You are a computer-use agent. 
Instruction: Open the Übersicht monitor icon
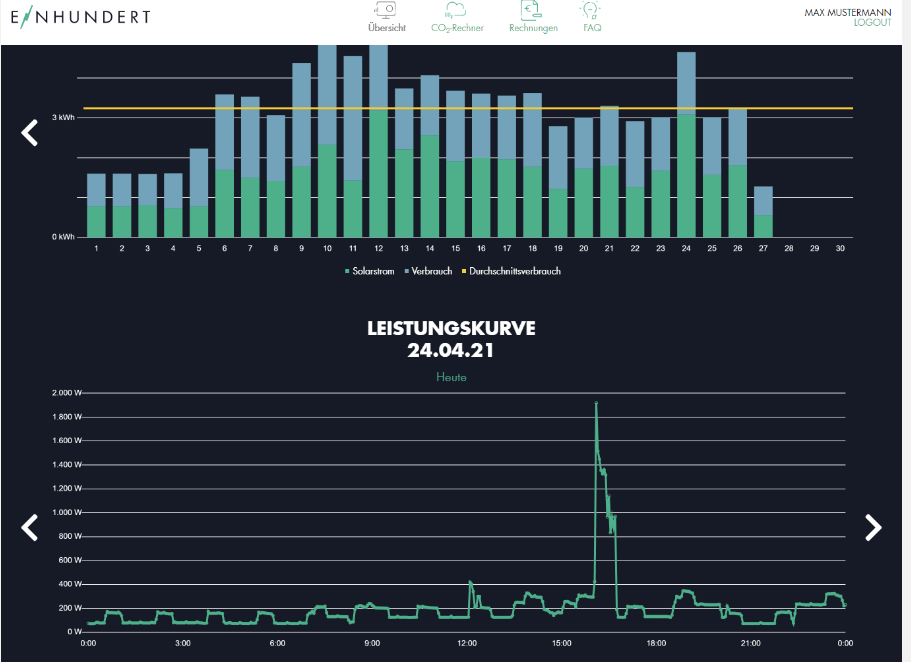click(x=386, y=9)
